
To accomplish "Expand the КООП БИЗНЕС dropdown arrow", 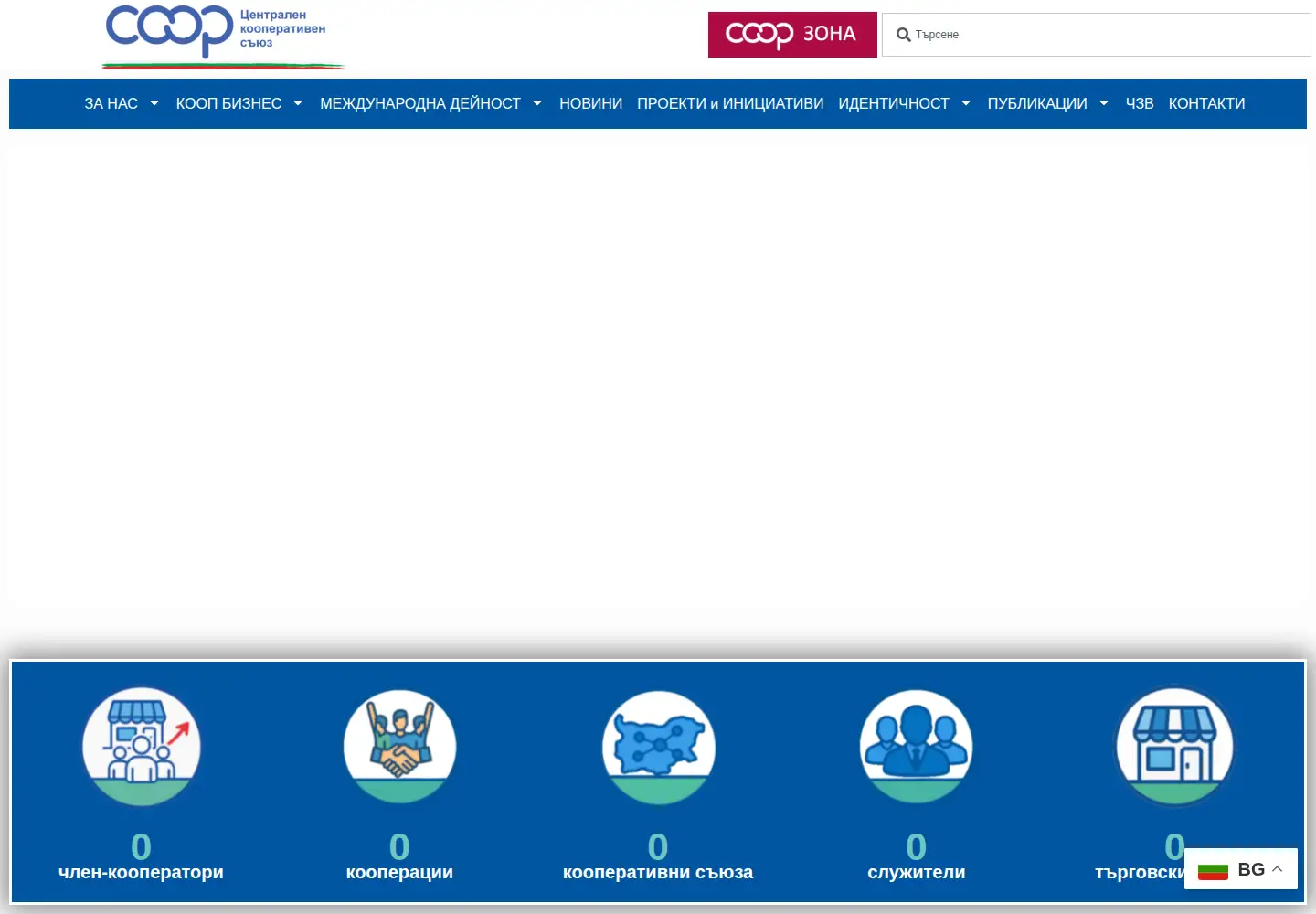I will point(298,103).
